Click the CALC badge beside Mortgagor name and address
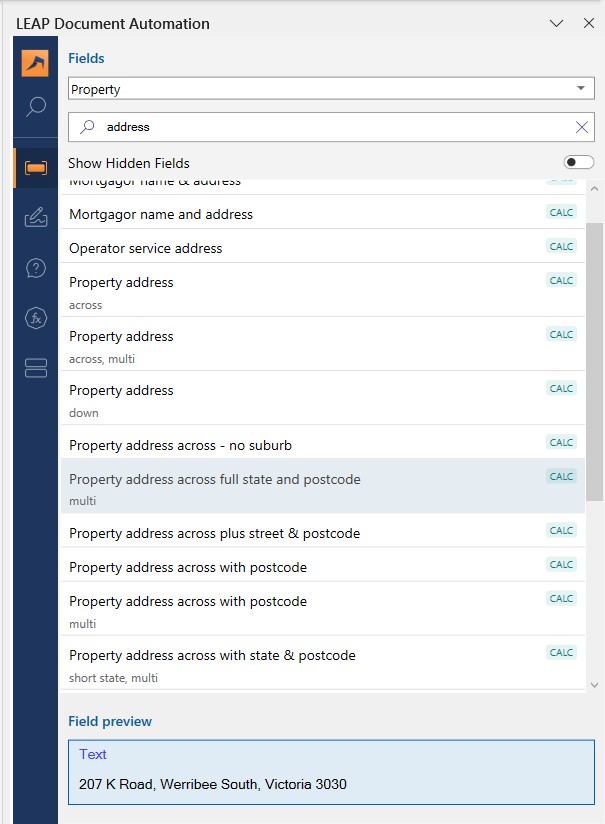The width and height of the screenshot is (605, 824). pyautogui.click(x=561, y=212)
